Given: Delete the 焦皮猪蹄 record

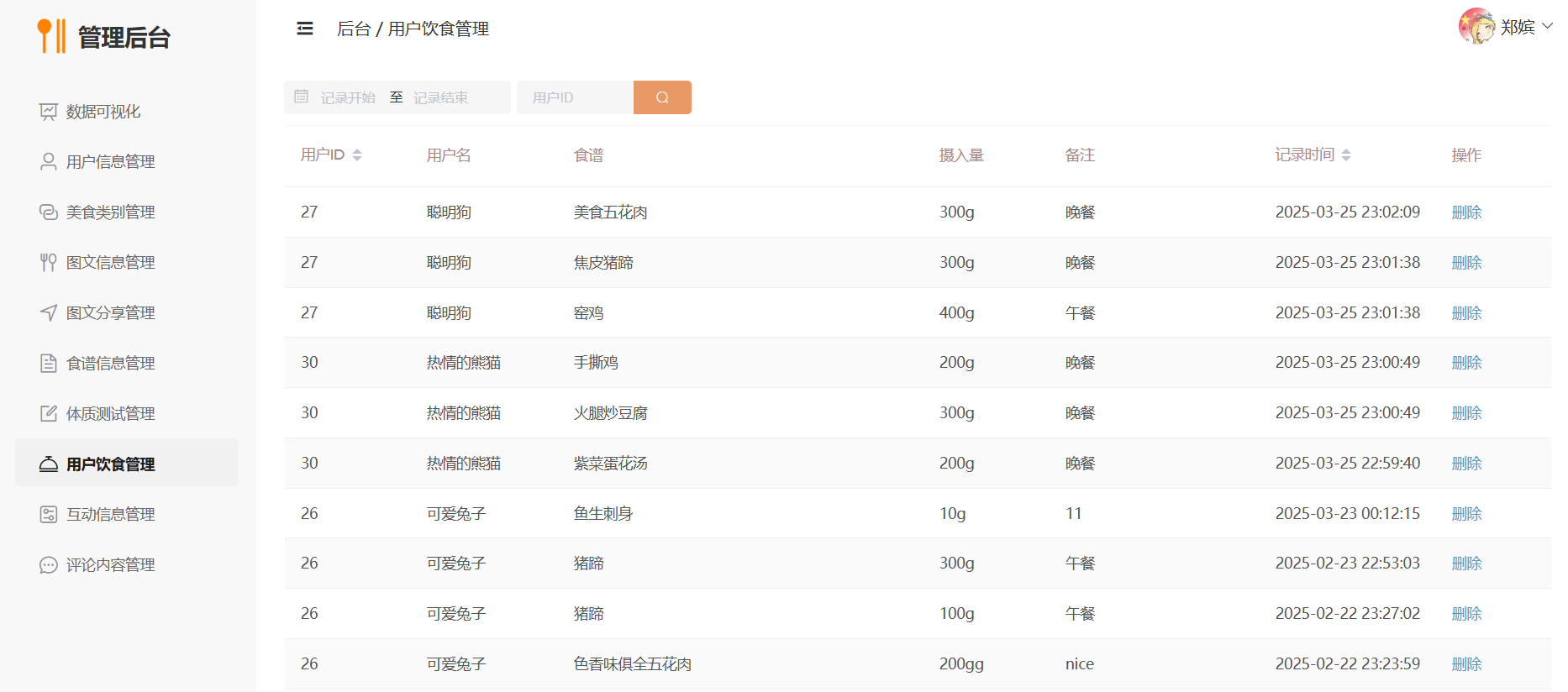Looking at the screenshot, I should [1466, 263].
